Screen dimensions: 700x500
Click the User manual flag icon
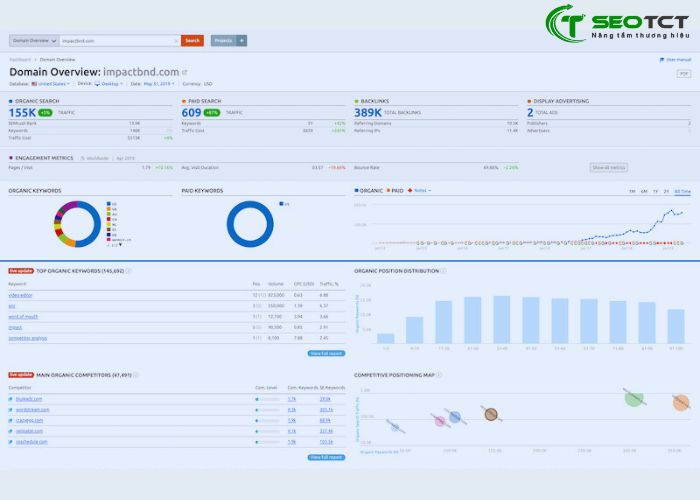pyautogui.click(x=662, y=59)
